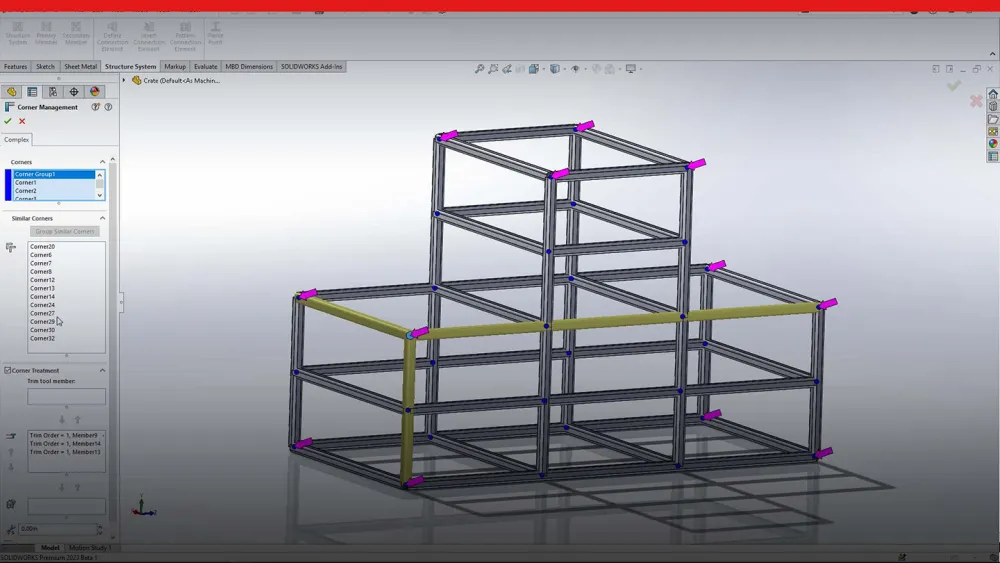
Task: Open the FeatureManager design tree tab
Action: coord(11,92)
